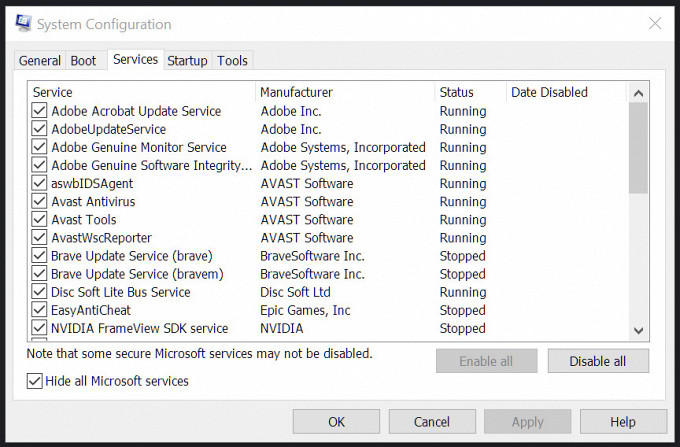The image size is (680, 447).
Task: Toggle Hide all Microsoft services checkbox
Action: (x=34, y=381)
